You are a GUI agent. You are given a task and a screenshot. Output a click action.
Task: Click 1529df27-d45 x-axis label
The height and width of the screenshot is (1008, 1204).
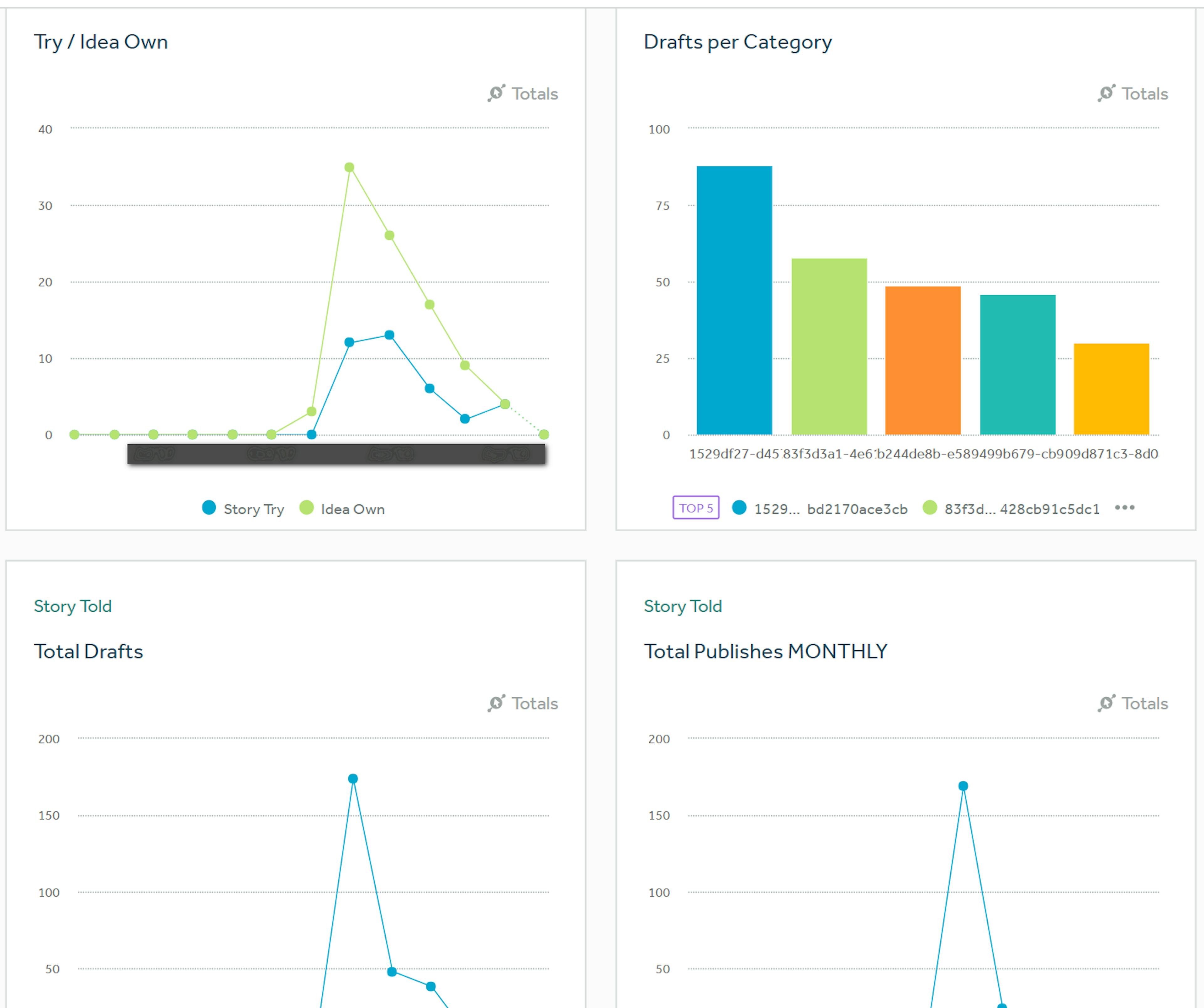734,454
